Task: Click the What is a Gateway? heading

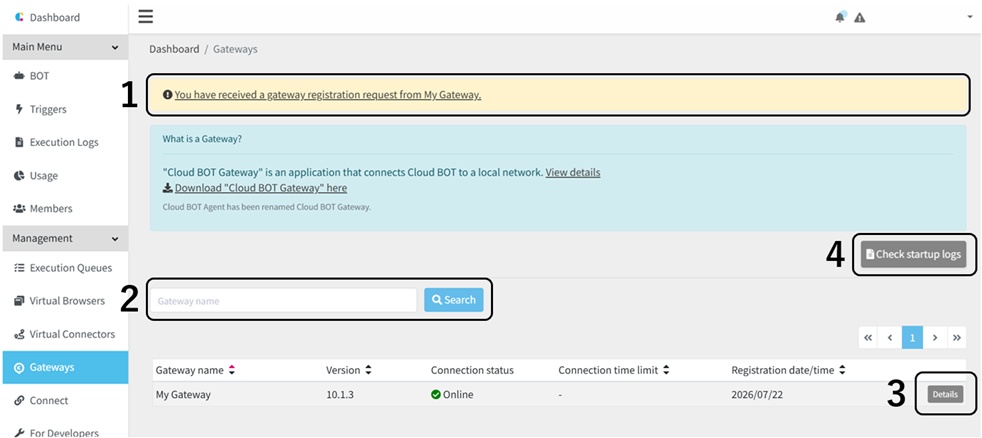Action: pyautogui.click(x=202, y=139)
